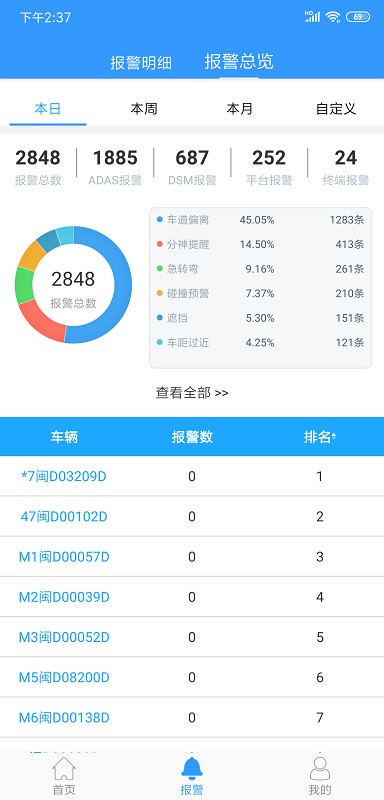Open vehicle *7闽D03209D
Screen dimensions: 384x800
click(x=64, y=476)
